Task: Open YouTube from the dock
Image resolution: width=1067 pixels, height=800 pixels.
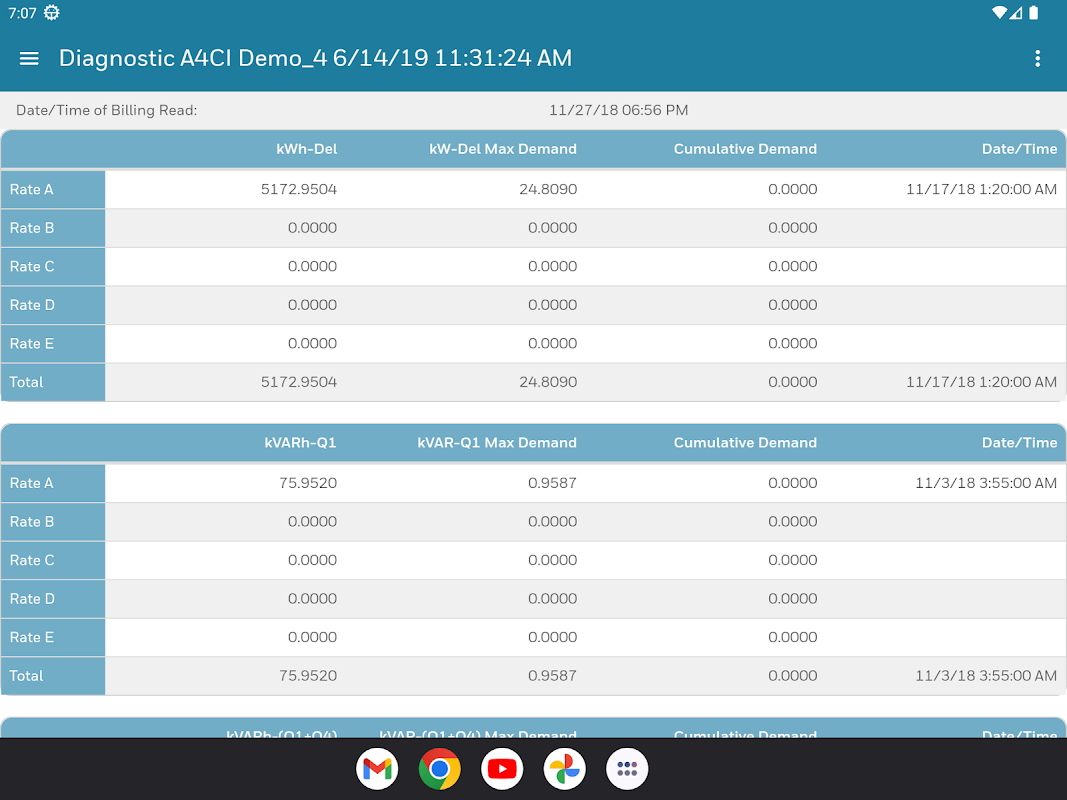Action: coord(502,769)
